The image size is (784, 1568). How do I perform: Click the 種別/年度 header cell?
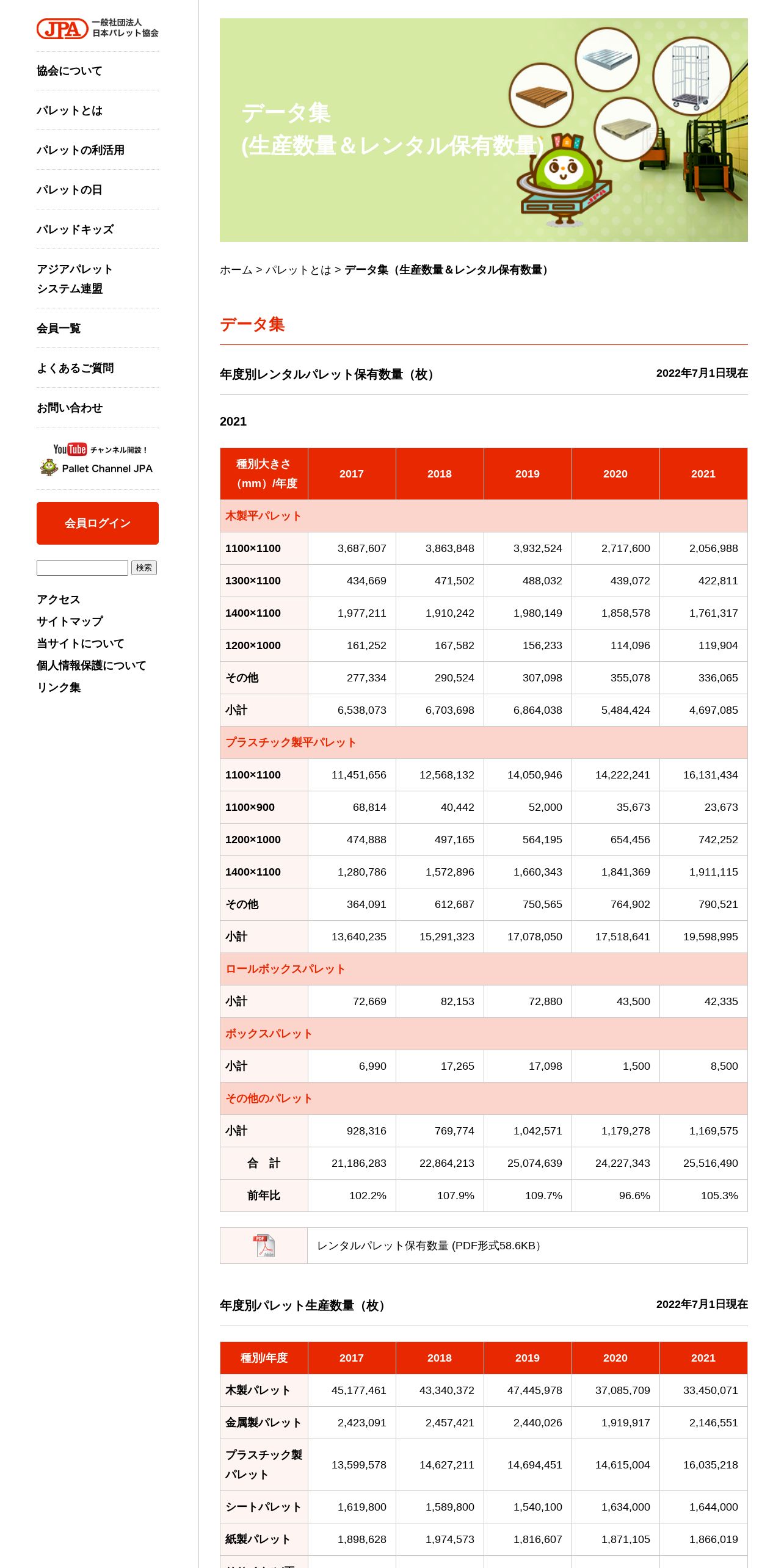264,1358
